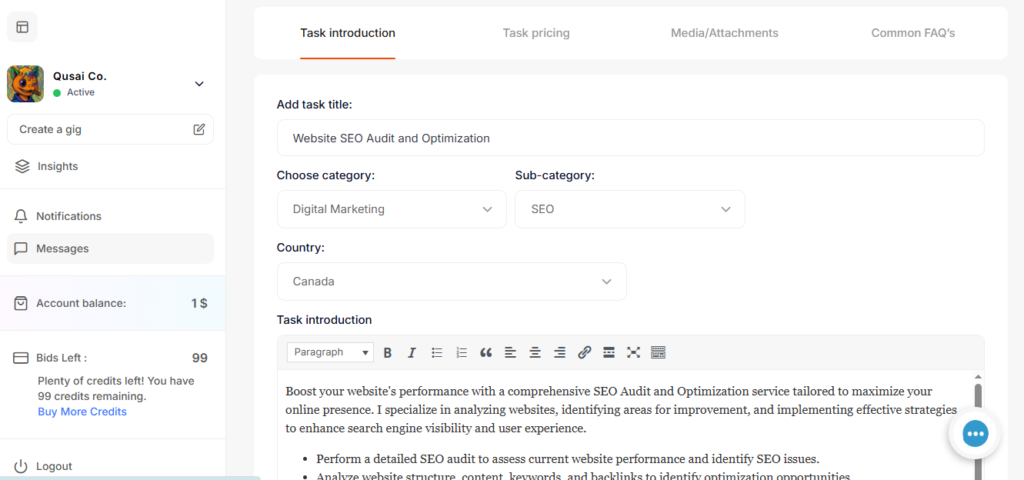This screenshot has height=480, width=1024.
Task: Go to the Media/Attachments tab
Action: [x=724, y=33]
